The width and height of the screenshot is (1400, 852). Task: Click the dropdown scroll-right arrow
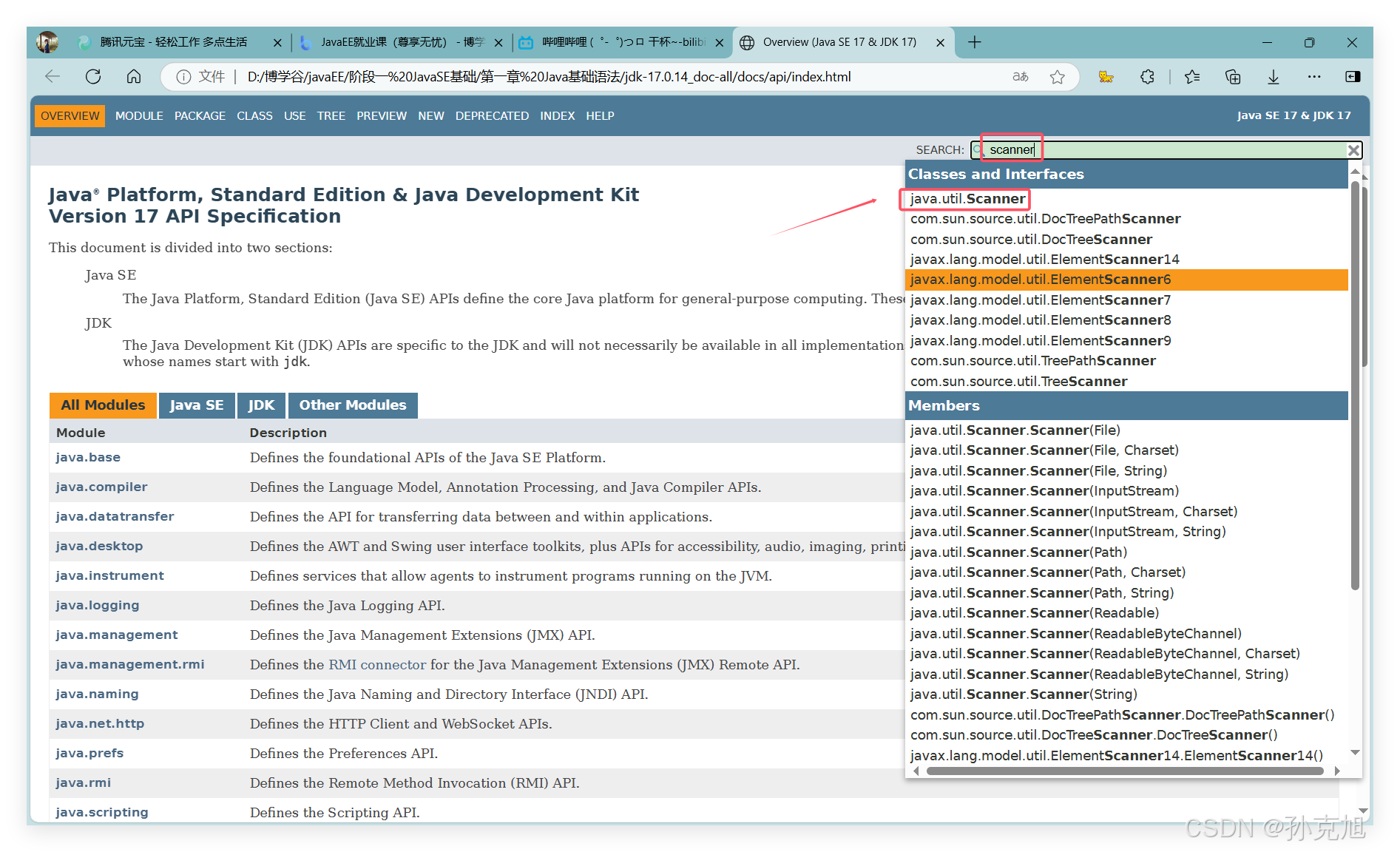(x=1337, y=771)
